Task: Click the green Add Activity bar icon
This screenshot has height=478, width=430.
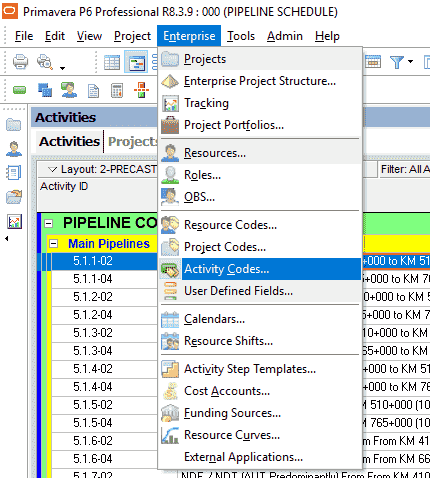Action: [x=19, y=90]
